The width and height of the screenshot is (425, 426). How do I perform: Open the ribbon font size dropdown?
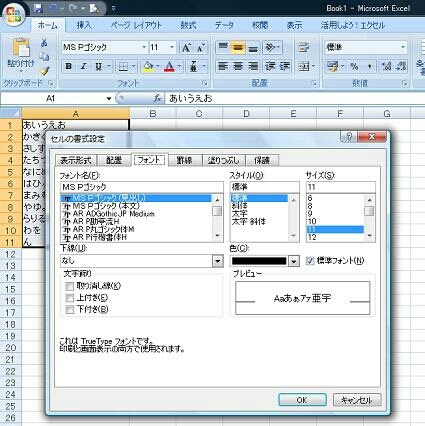(172, 48)
